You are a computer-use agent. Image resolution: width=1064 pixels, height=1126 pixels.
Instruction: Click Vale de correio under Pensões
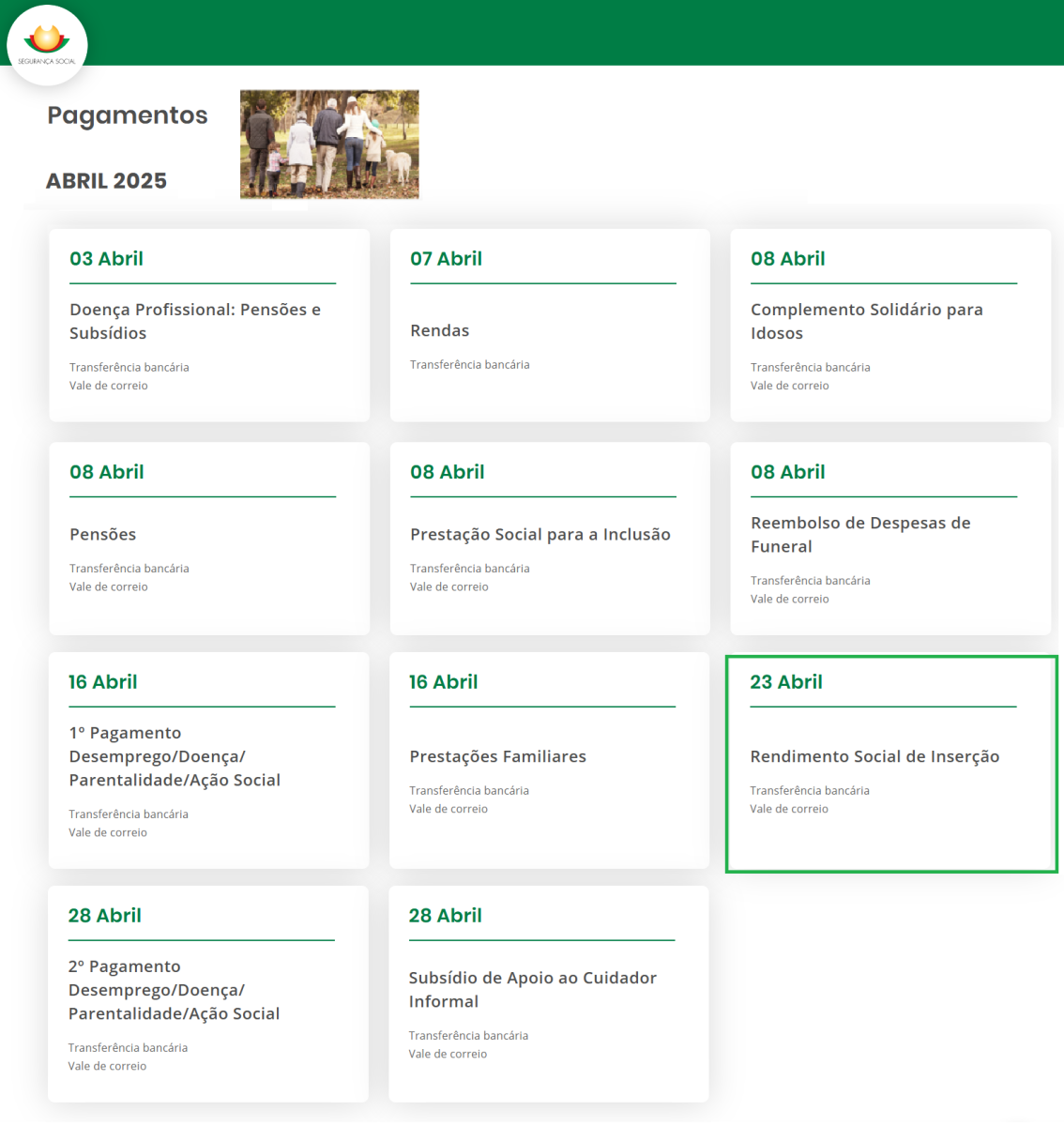[108, 587]
